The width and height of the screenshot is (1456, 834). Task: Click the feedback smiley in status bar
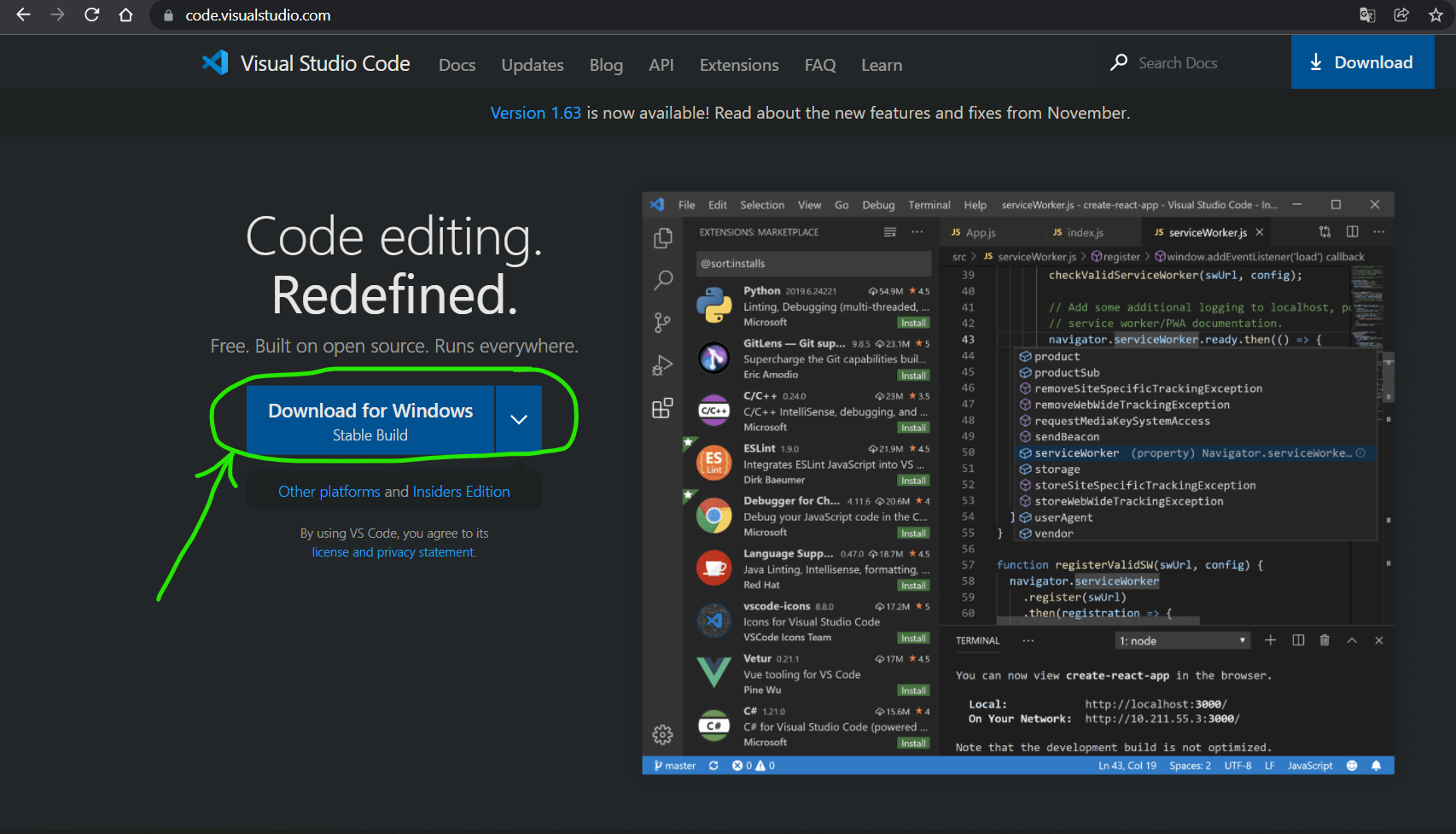coord(1352,766)
